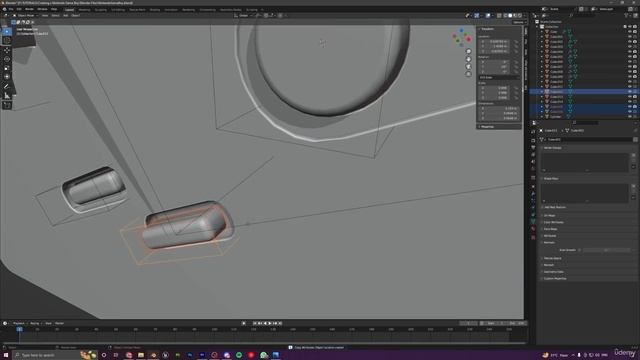
Task: Click the Windows Start button
Action: click(x=5, y=355)
